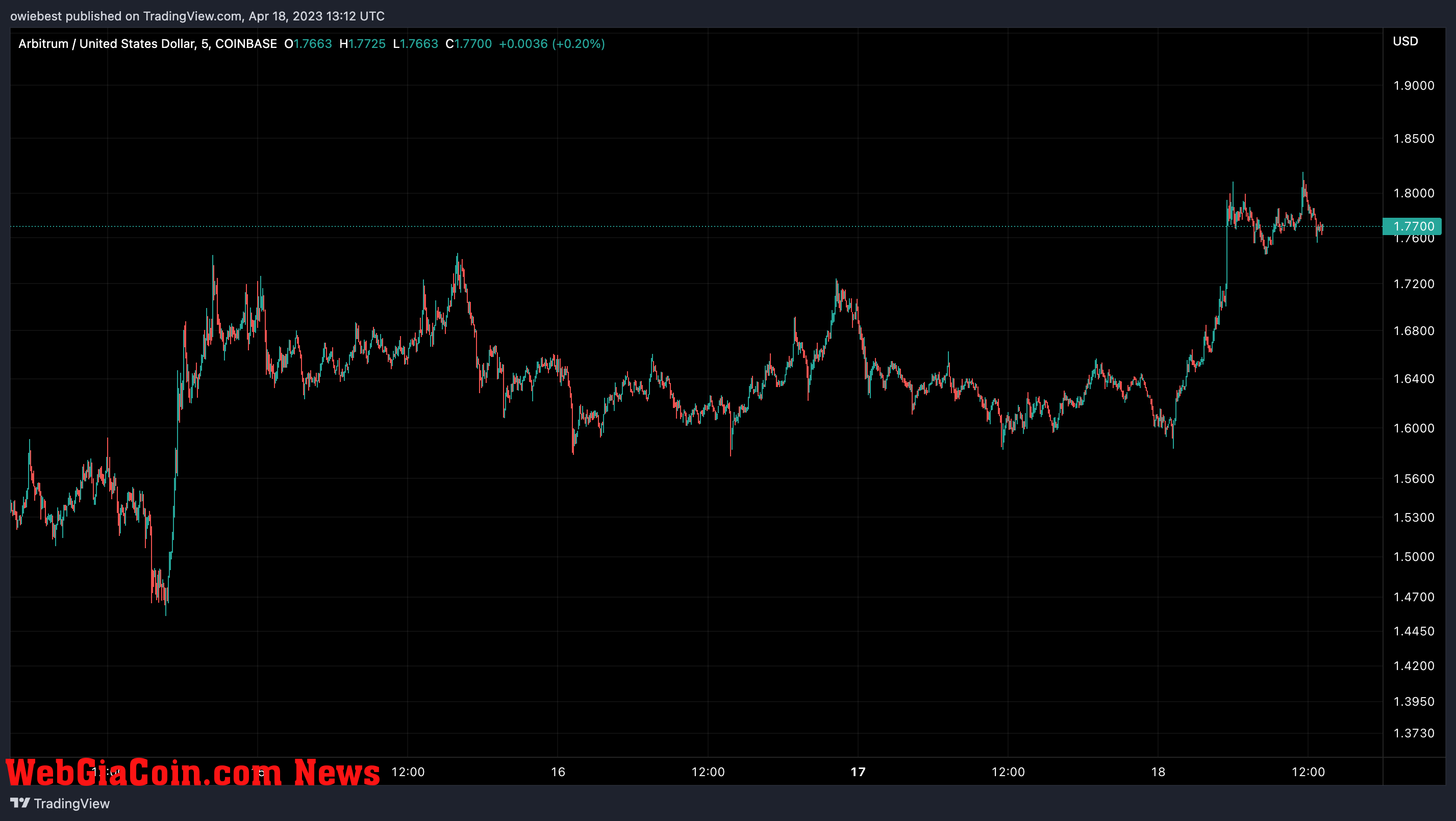Viewport: 1456px width, 821px height.
Task: Click the close value C1.7700
Action: coord(468,43)
